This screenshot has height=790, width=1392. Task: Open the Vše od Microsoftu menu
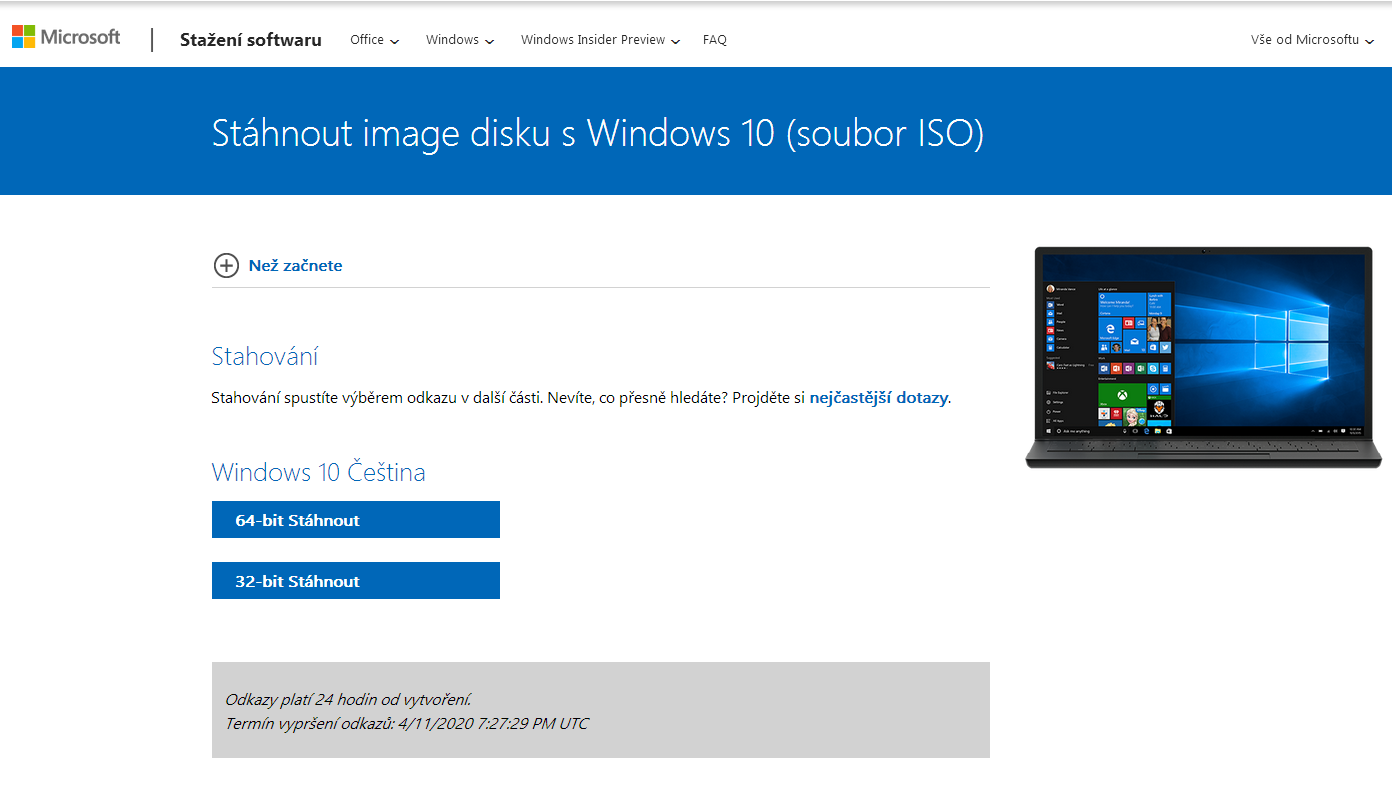(x=1304, y=40)
